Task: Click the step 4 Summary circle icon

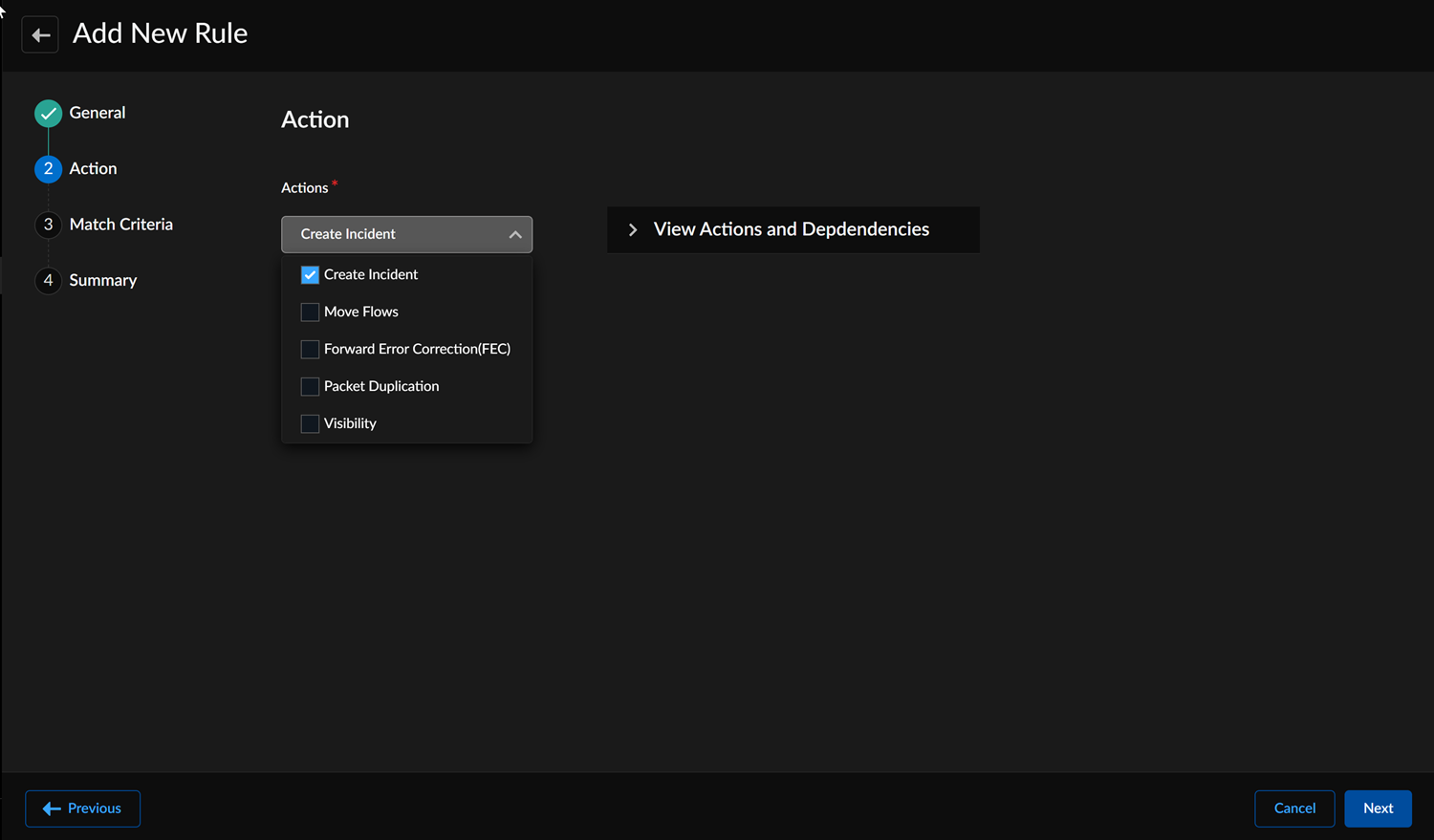Action: coord(48,280)
